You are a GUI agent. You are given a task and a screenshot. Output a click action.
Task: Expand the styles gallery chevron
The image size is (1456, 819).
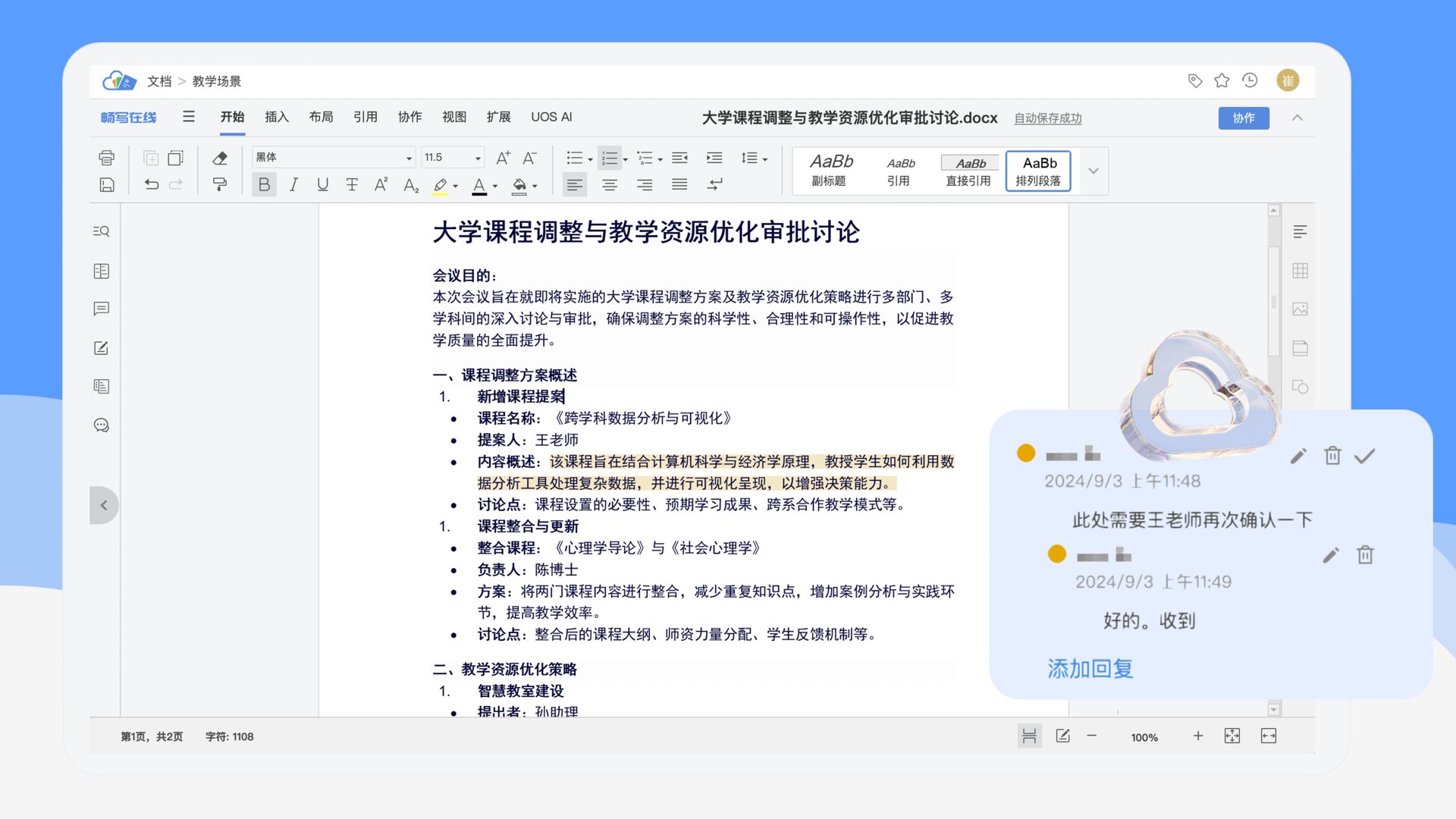click(x=1093, y=171)
